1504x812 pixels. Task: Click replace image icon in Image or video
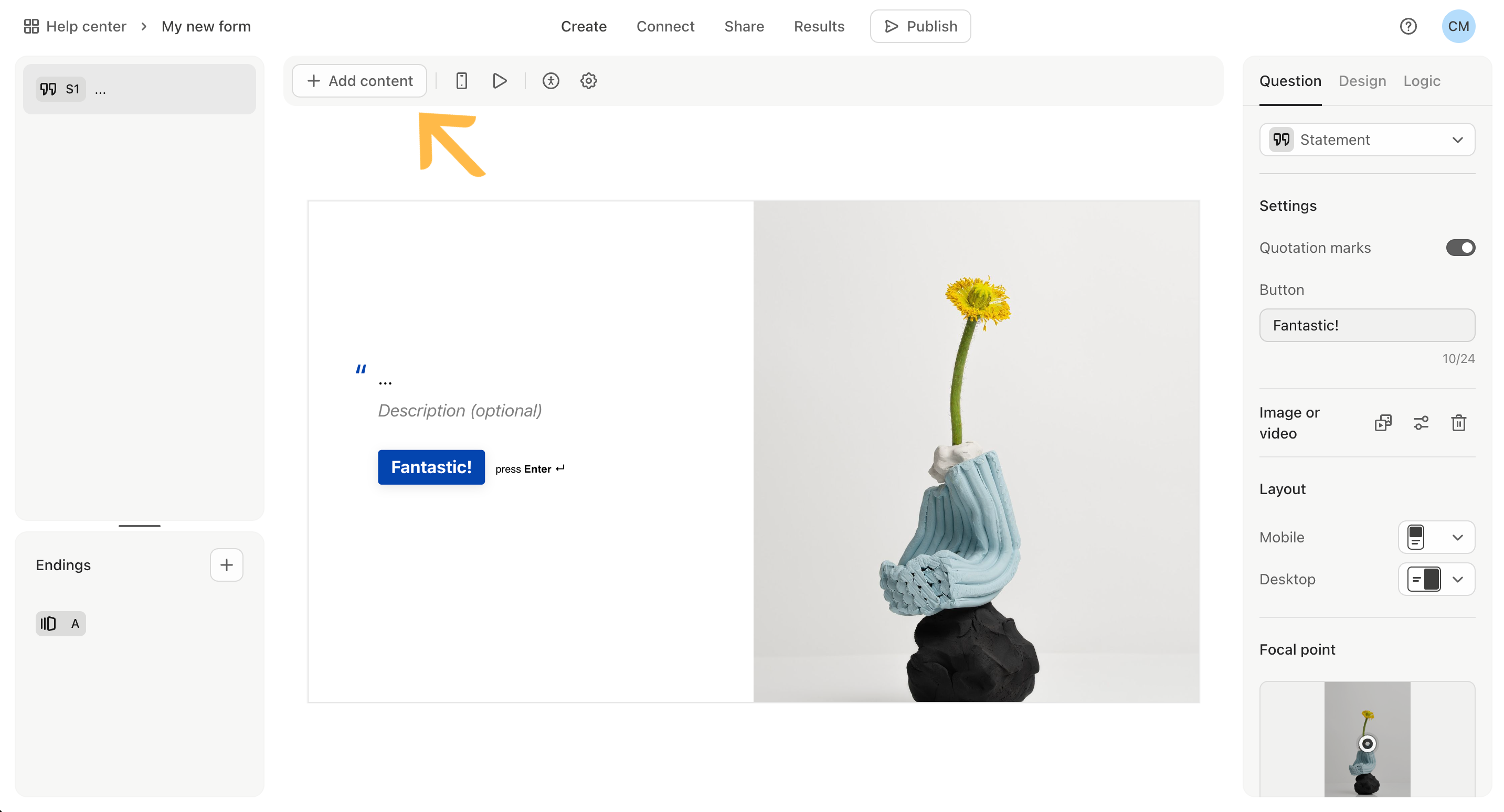click(x=1383, y=423)
